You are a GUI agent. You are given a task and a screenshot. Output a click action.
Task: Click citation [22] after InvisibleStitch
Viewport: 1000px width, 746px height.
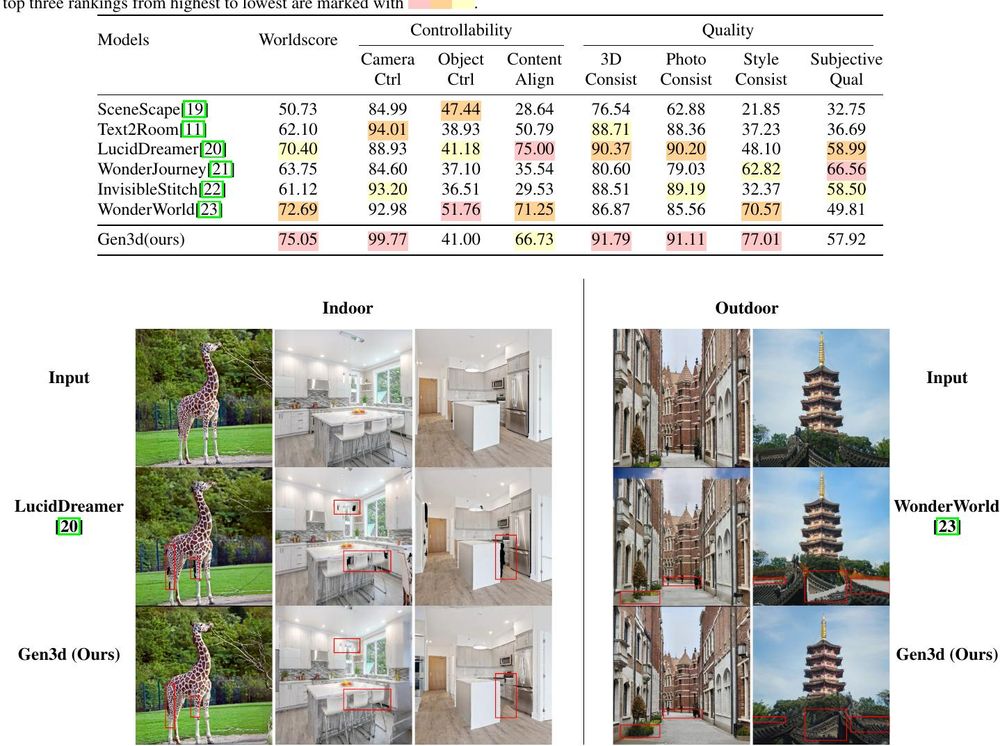(212, 189)
